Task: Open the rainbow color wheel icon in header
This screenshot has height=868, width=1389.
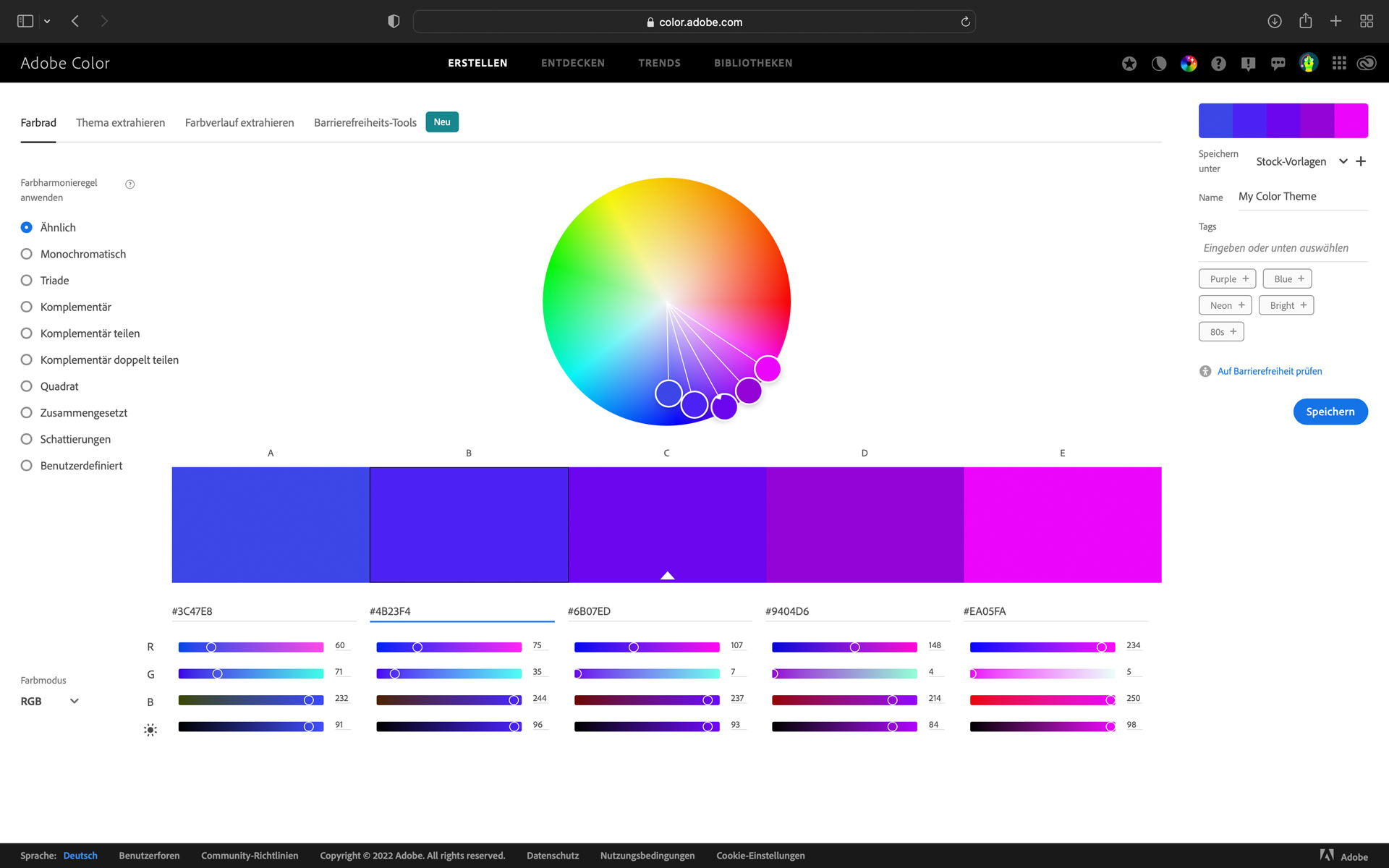Action: (x=1189, y=64)
